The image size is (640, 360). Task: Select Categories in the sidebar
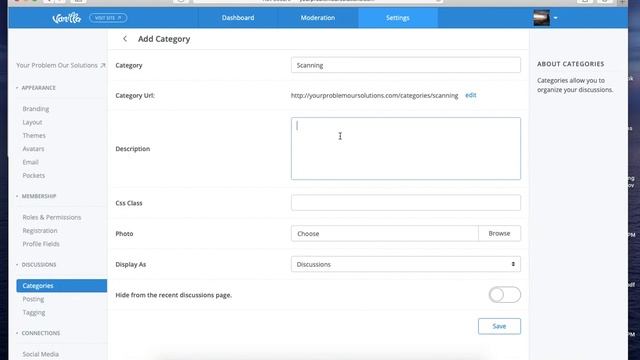point(62,286)
